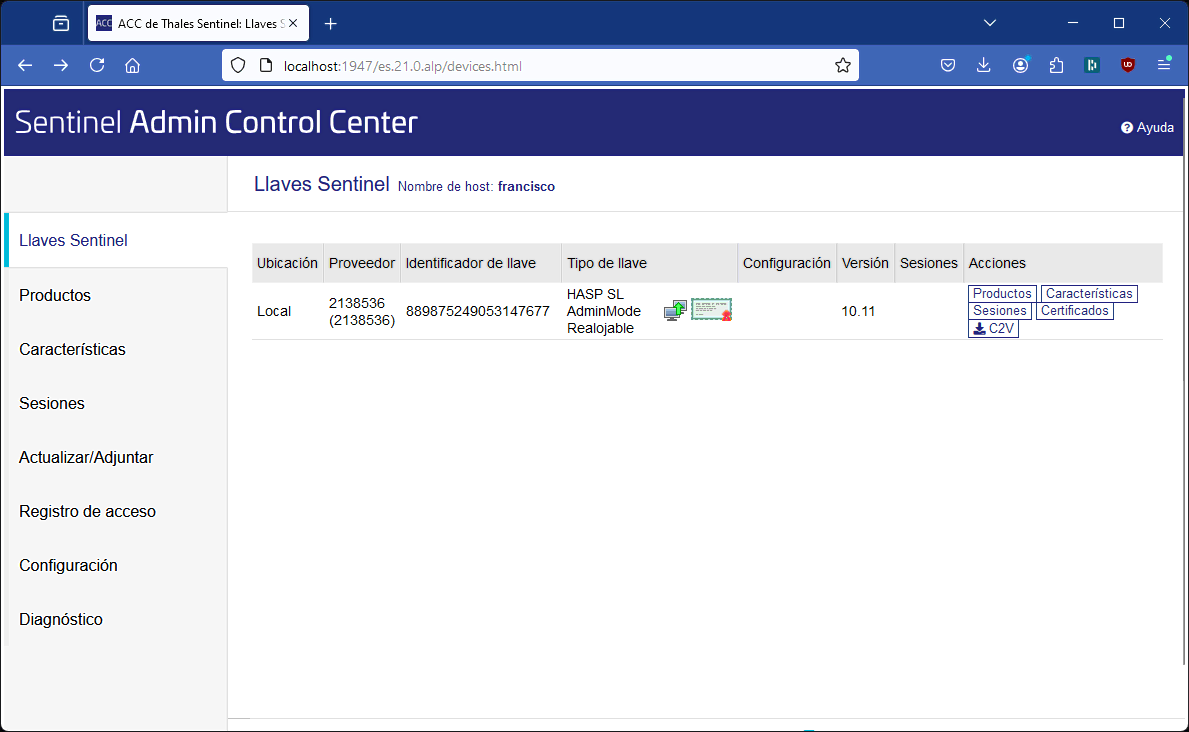
Task: Click the Local location cell
Action: pos(274,311)
